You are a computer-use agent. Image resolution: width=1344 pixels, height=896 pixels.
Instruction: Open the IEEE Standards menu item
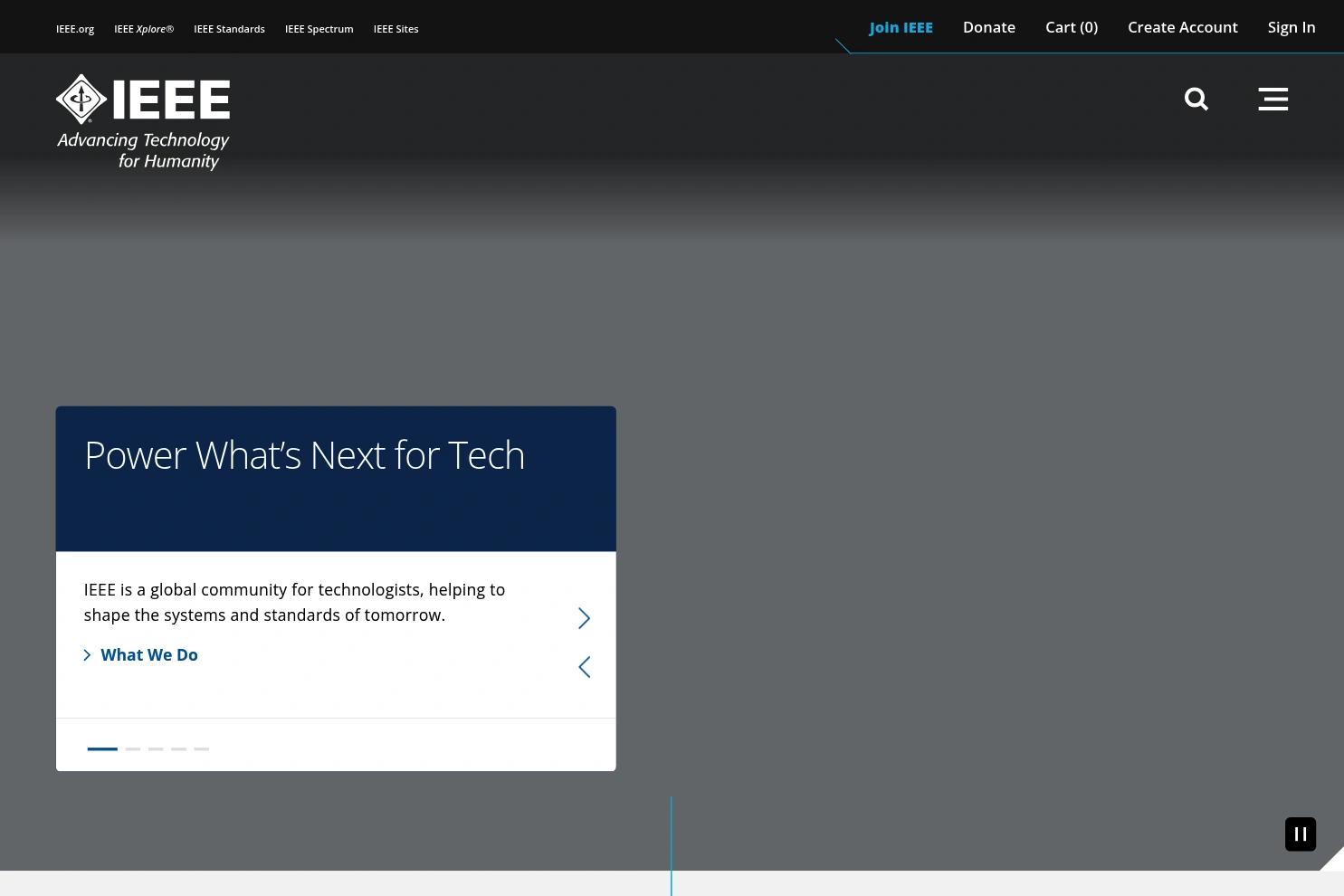coord(229,28)
